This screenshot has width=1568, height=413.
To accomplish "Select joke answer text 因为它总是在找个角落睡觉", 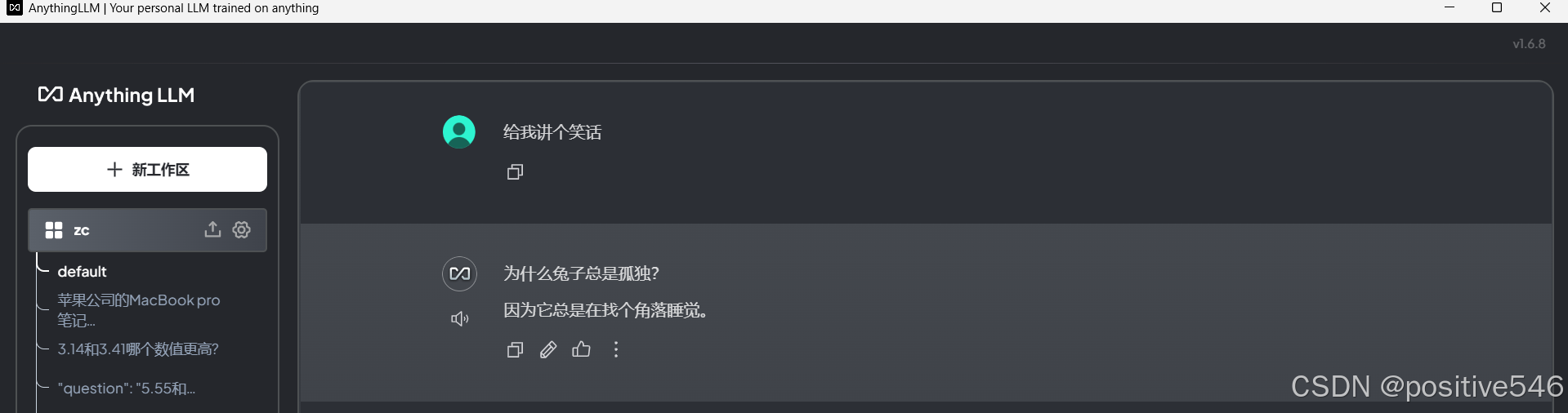I will coord(605,310).
